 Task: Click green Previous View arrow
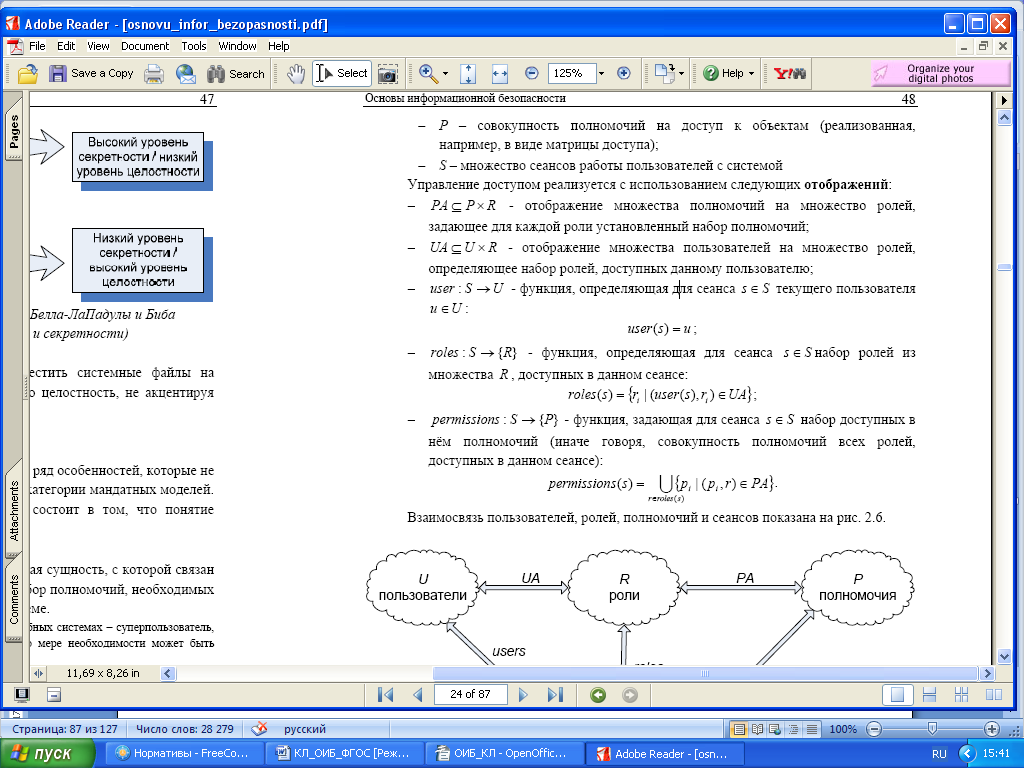[x=598, y=695]
